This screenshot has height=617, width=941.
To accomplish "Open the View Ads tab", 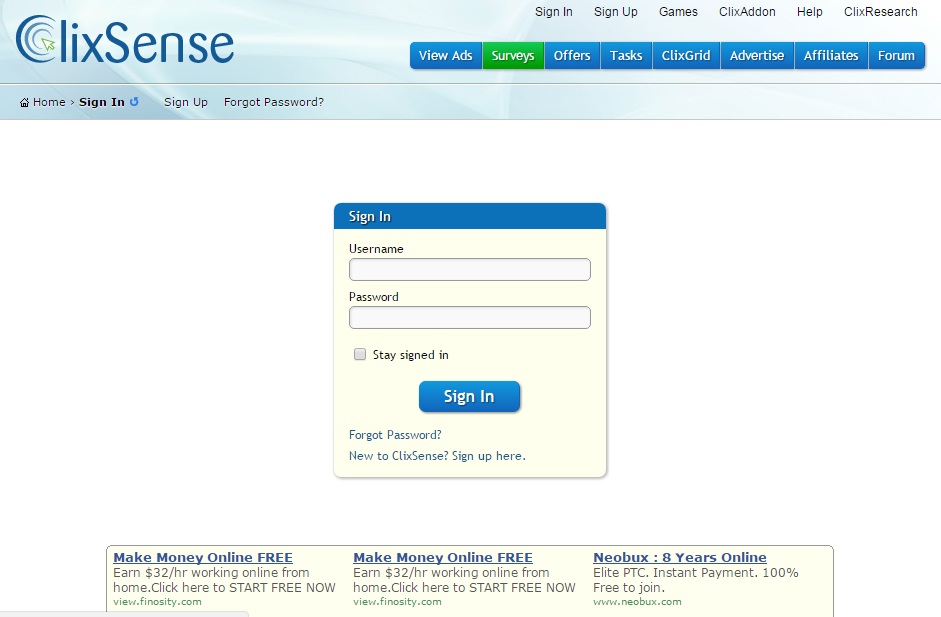I will point(446,56).
